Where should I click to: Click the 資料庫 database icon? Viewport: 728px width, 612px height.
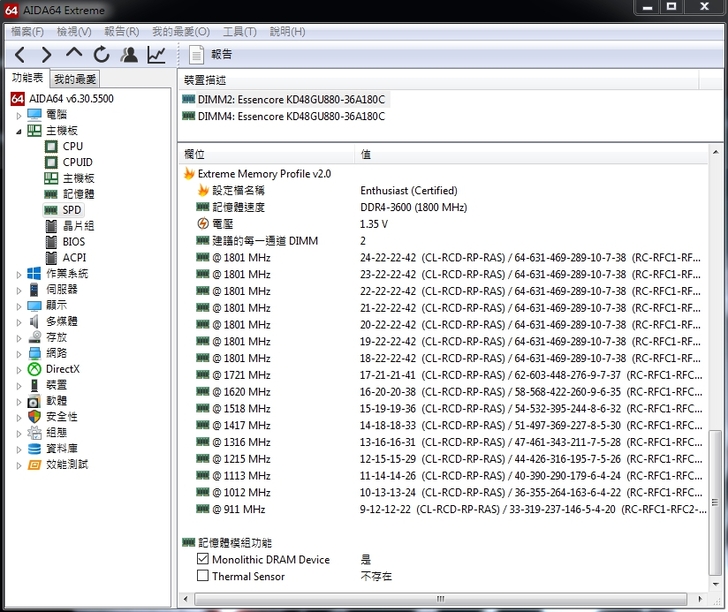tap(34, 449)
